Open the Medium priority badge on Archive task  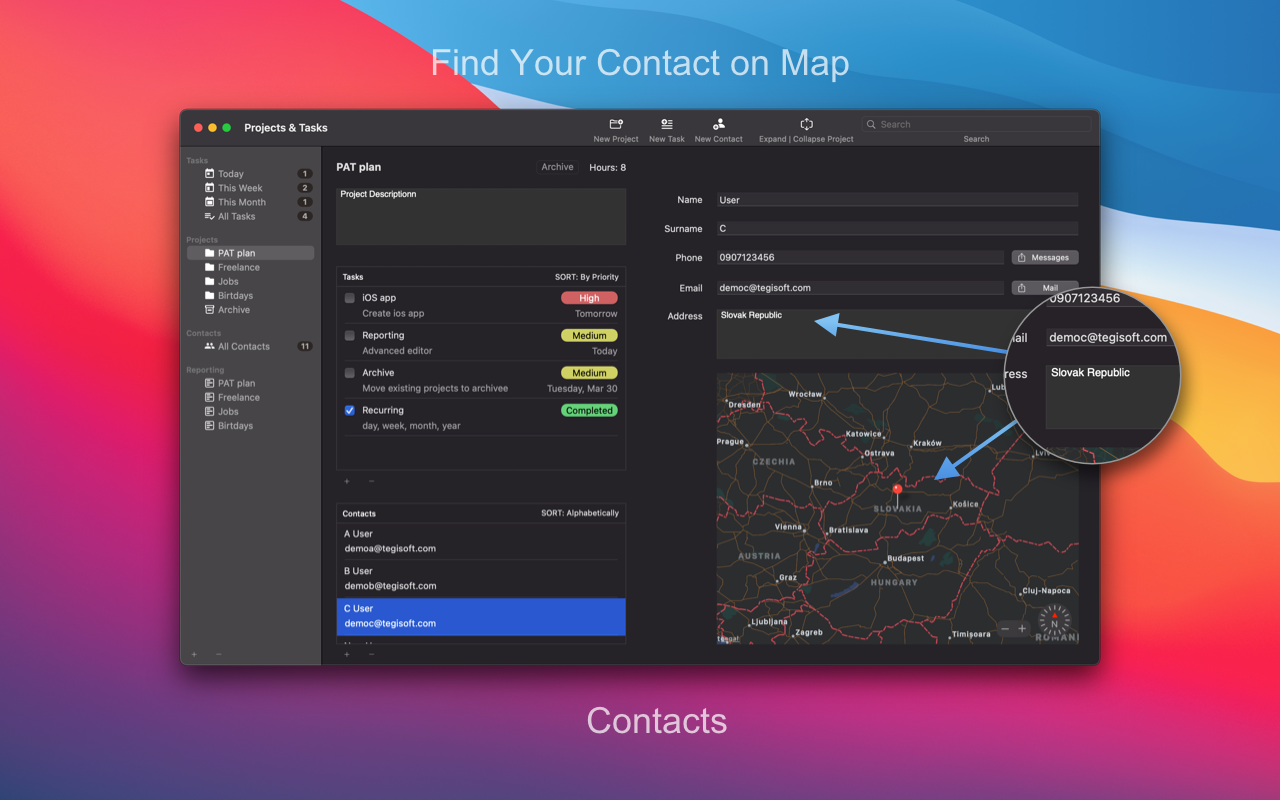pyautogui.click(x=589, y=373)
